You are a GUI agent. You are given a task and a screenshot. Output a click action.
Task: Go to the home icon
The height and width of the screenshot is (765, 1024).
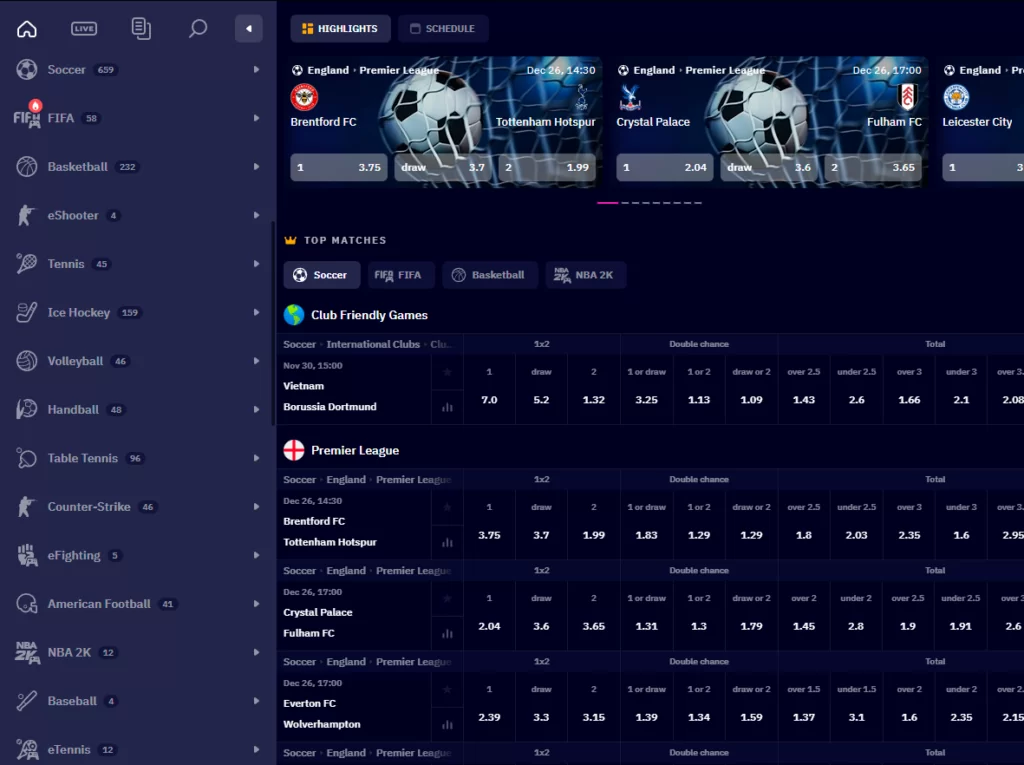tap(27, 29)
